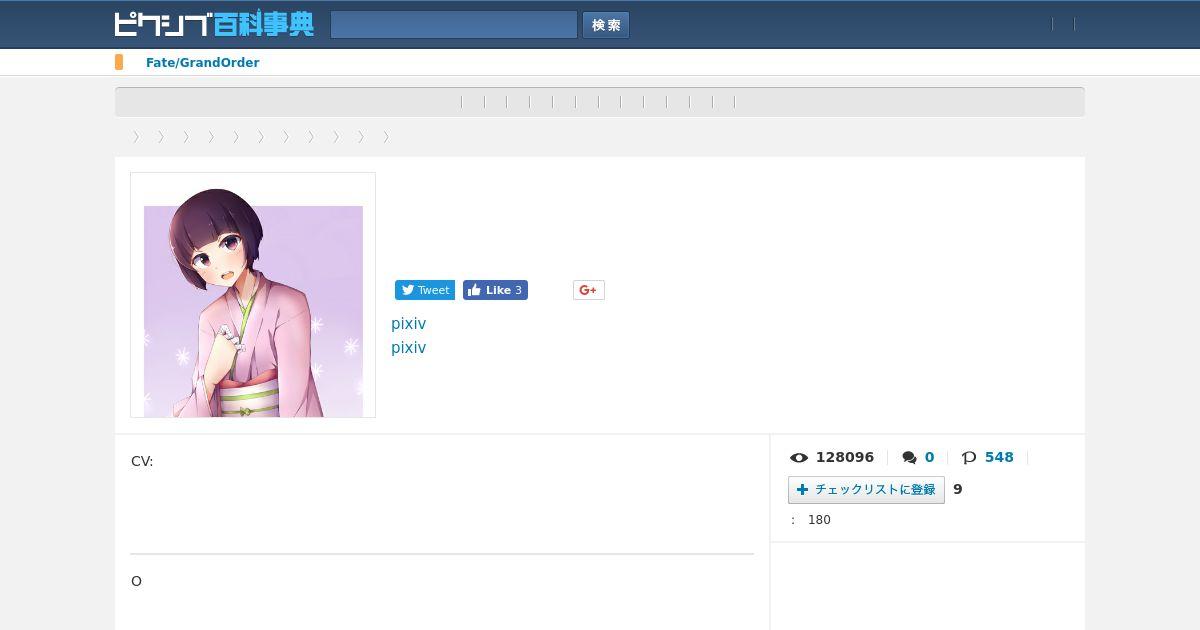Viewport: 1200px width, 630px height.
Task: Focus the search input field in header
Action: tap(454, 25)
